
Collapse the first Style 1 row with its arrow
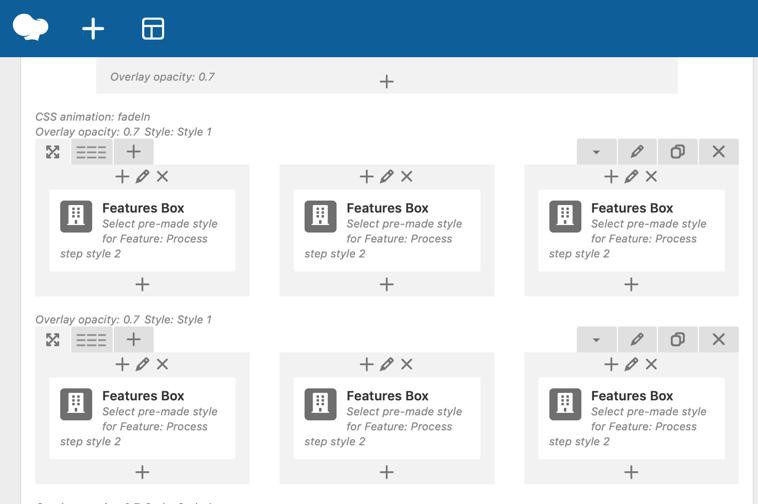tap(596, 152)
